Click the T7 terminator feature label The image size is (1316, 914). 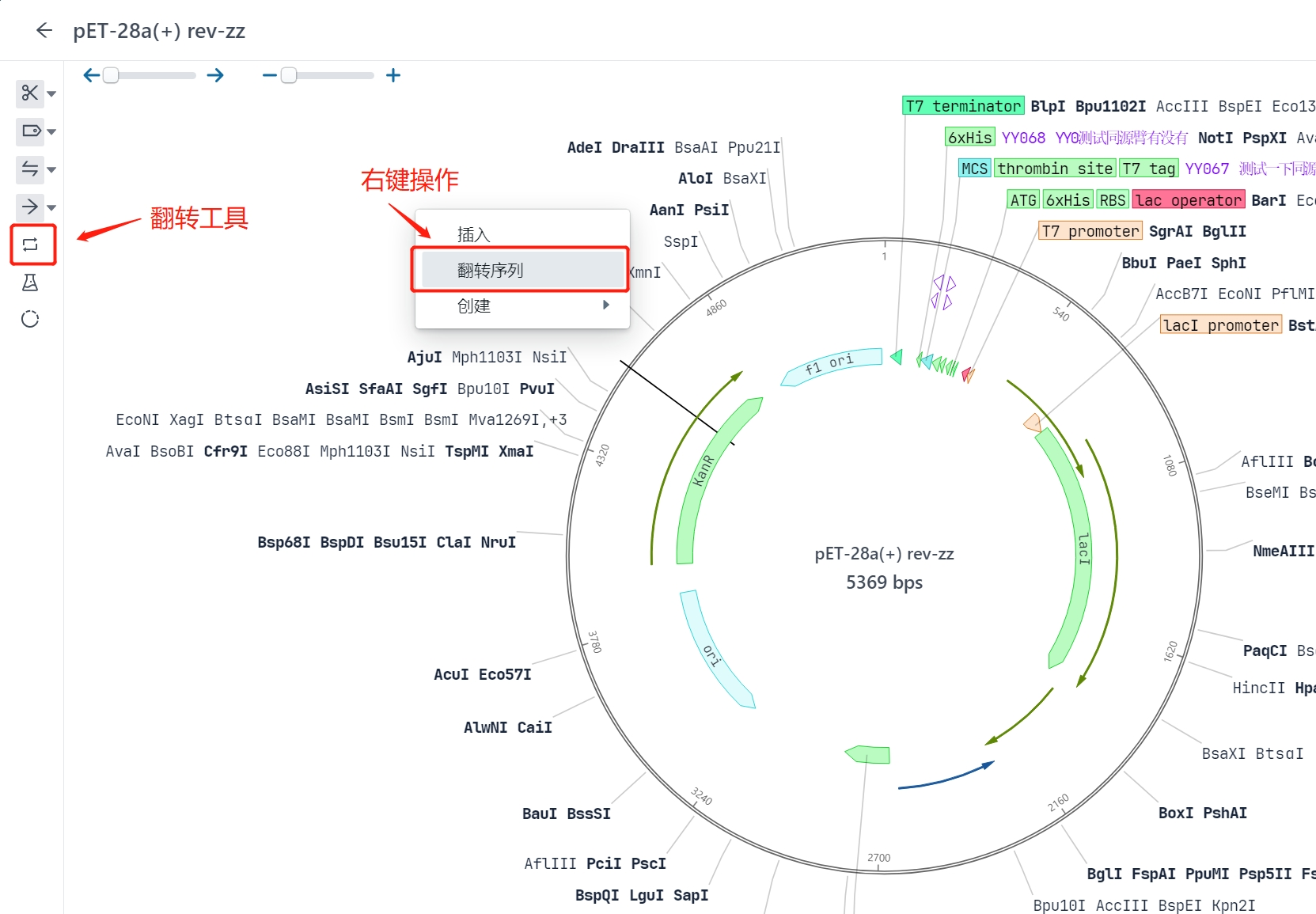pos(963,106)
